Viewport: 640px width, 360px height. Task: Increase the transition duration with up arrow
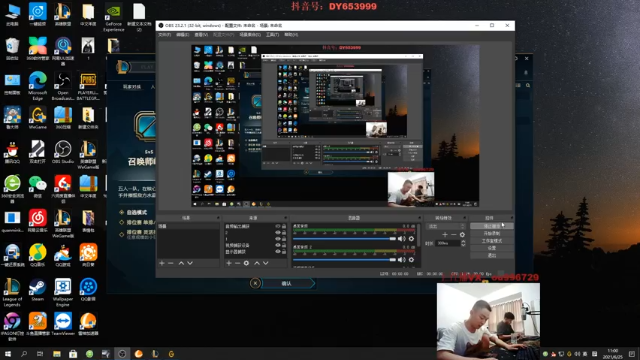[x=463, y=242]
